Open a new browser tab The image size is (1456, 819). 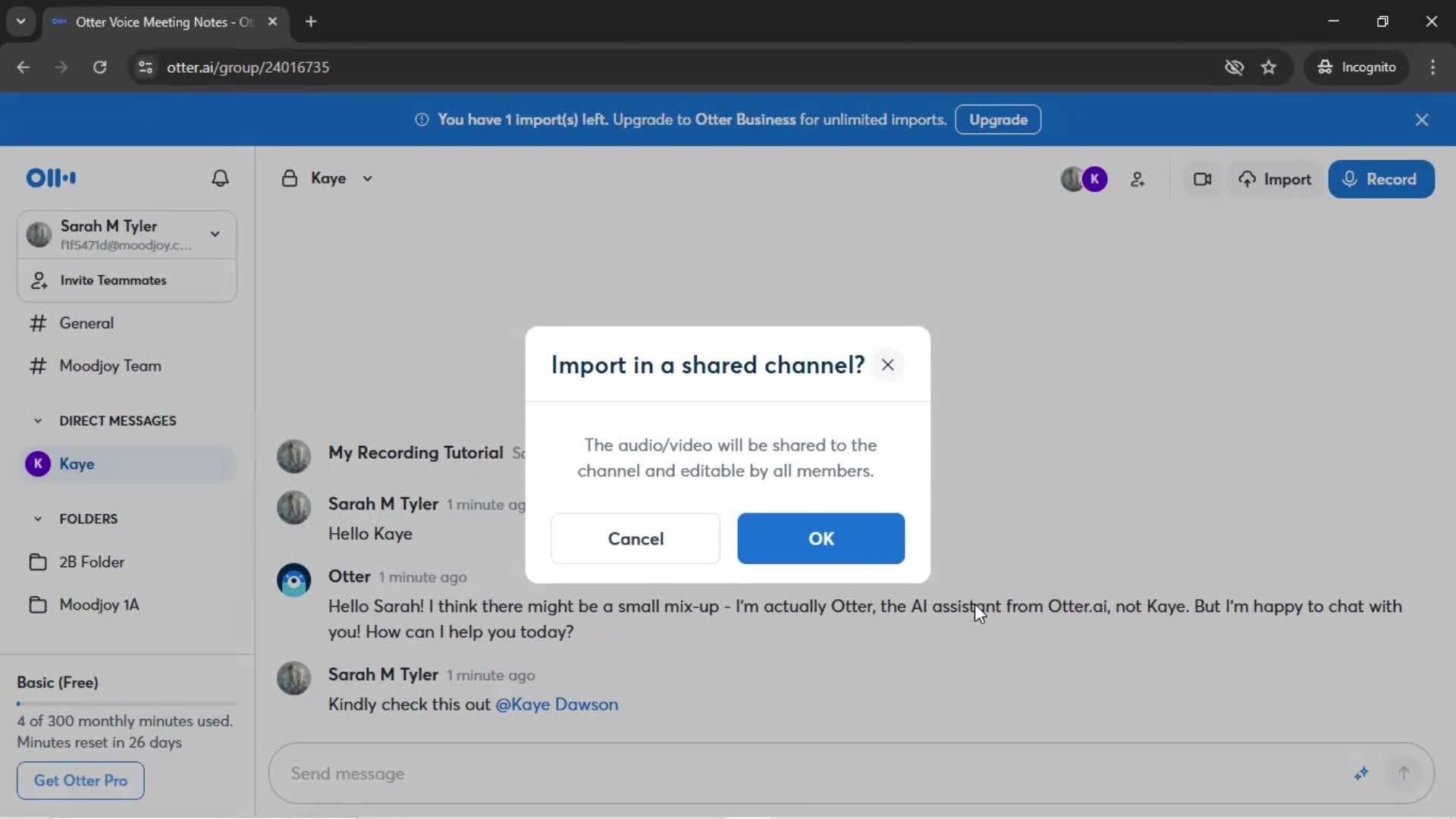point(311,22)
